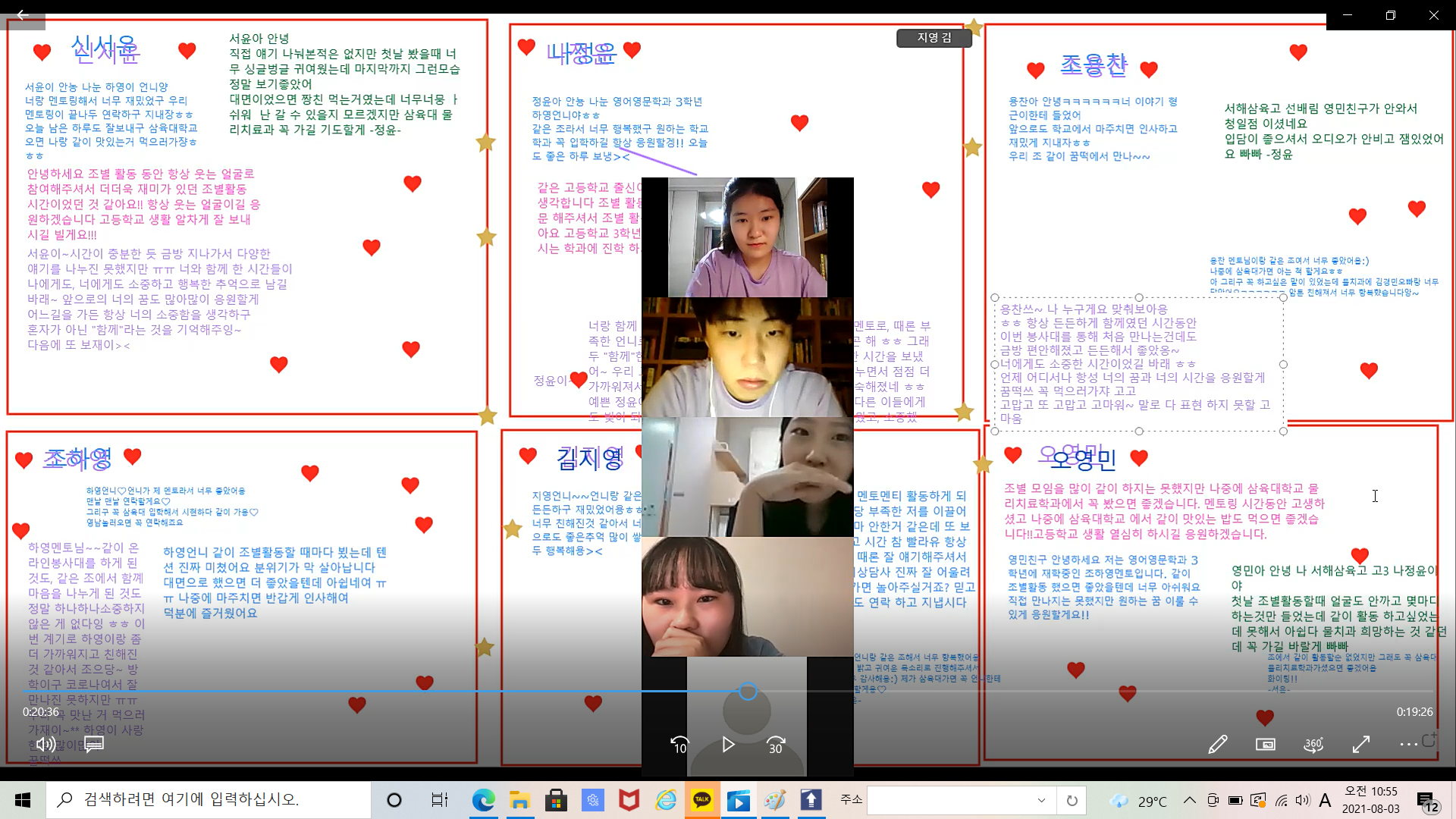The image size is (1456, 819).
Task: Launch Internet Explorer from taskbar
Action: point(666,800)
